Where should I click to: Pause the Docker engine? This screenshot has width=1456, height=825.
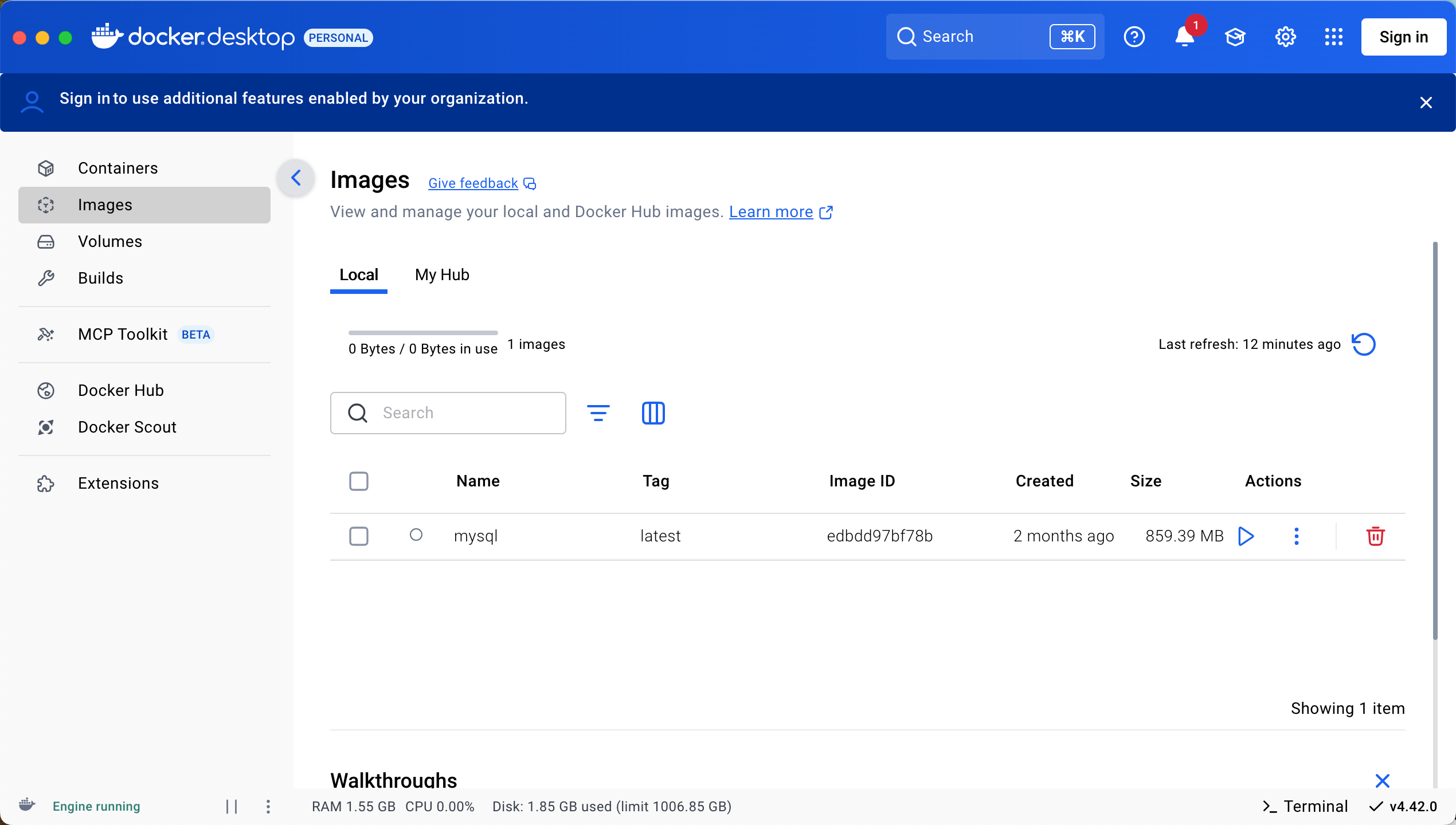point(232,807)
